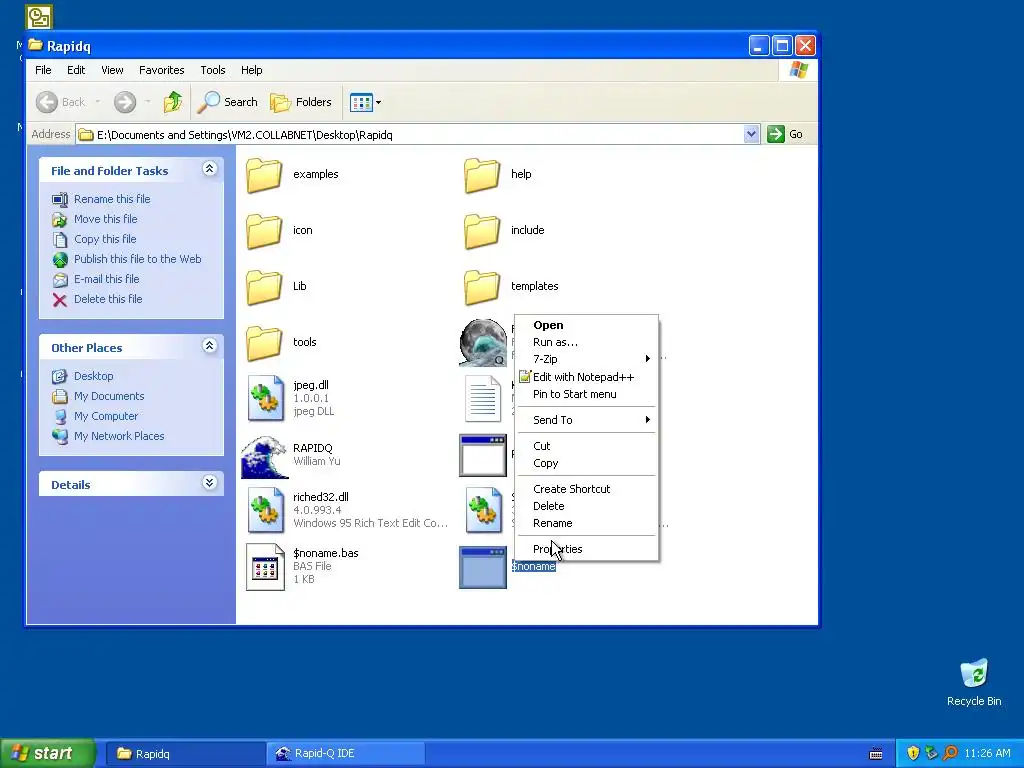The image size is (1024, 768).
Task: Open the File menu
Action: pos(43,70)
